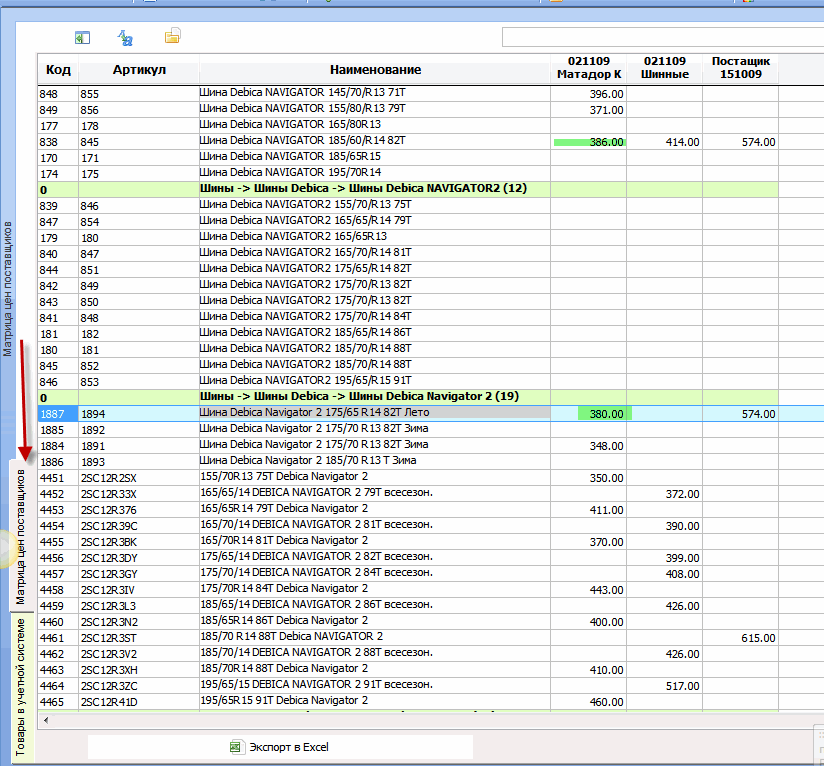This screenshot has height=766, width=824.
Task: Select row Шина Debica NAVIGATOR 145/70/R13 71T
Action: click(x=408, y=94)
